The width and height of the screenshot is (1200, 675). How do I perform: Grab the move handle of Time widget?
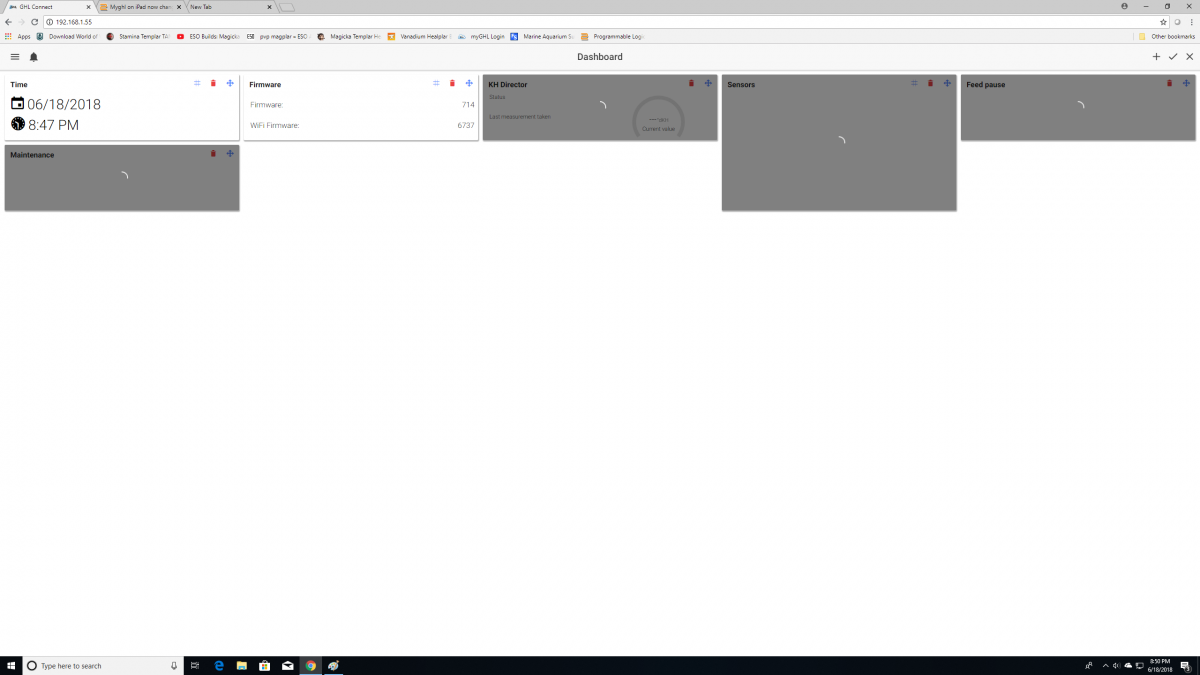point(230,83)
